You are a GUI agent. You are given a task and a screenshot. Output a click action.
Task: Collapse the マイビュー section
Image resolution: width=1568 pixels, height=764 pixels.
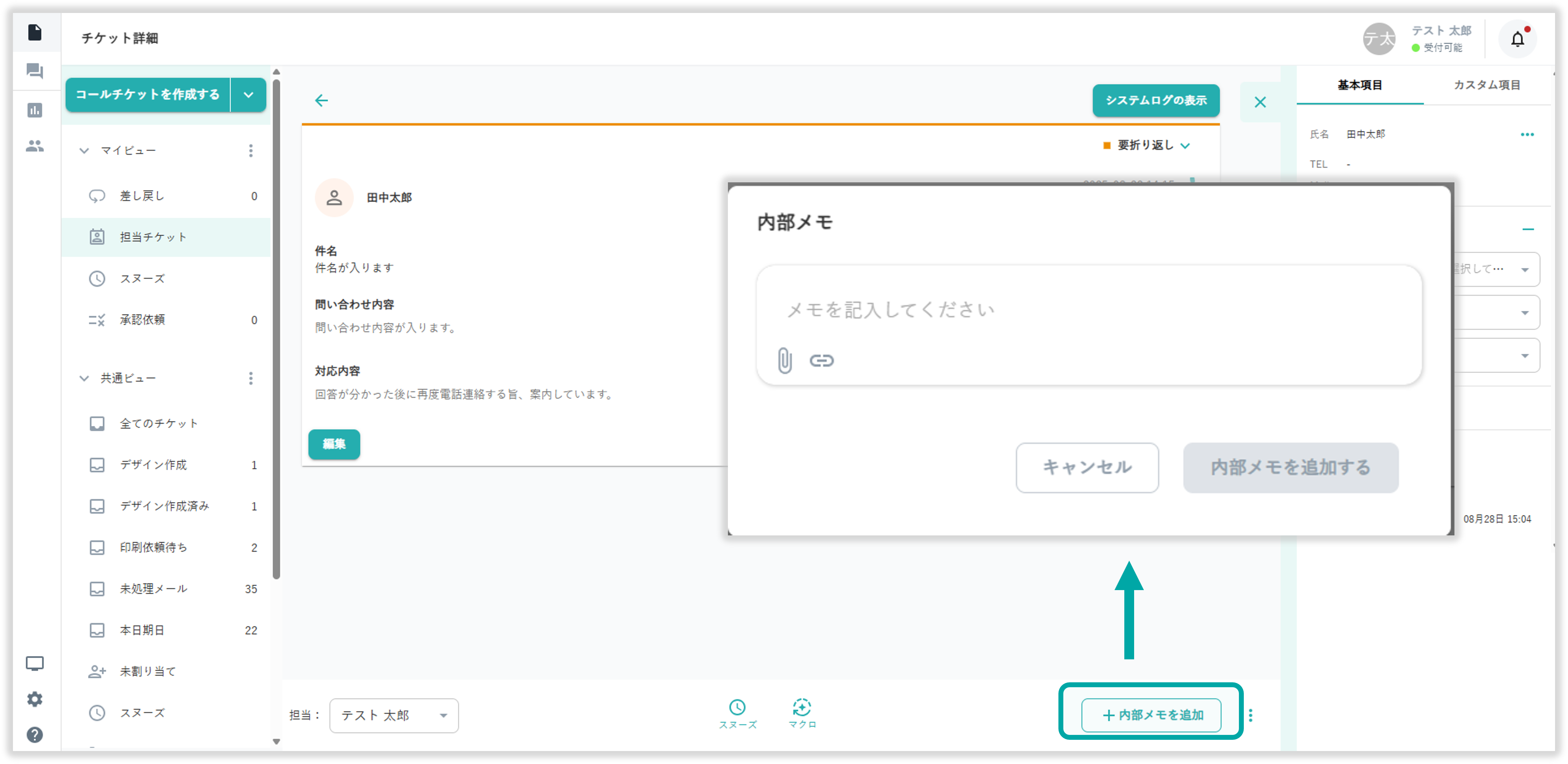[x=84, y=150]
